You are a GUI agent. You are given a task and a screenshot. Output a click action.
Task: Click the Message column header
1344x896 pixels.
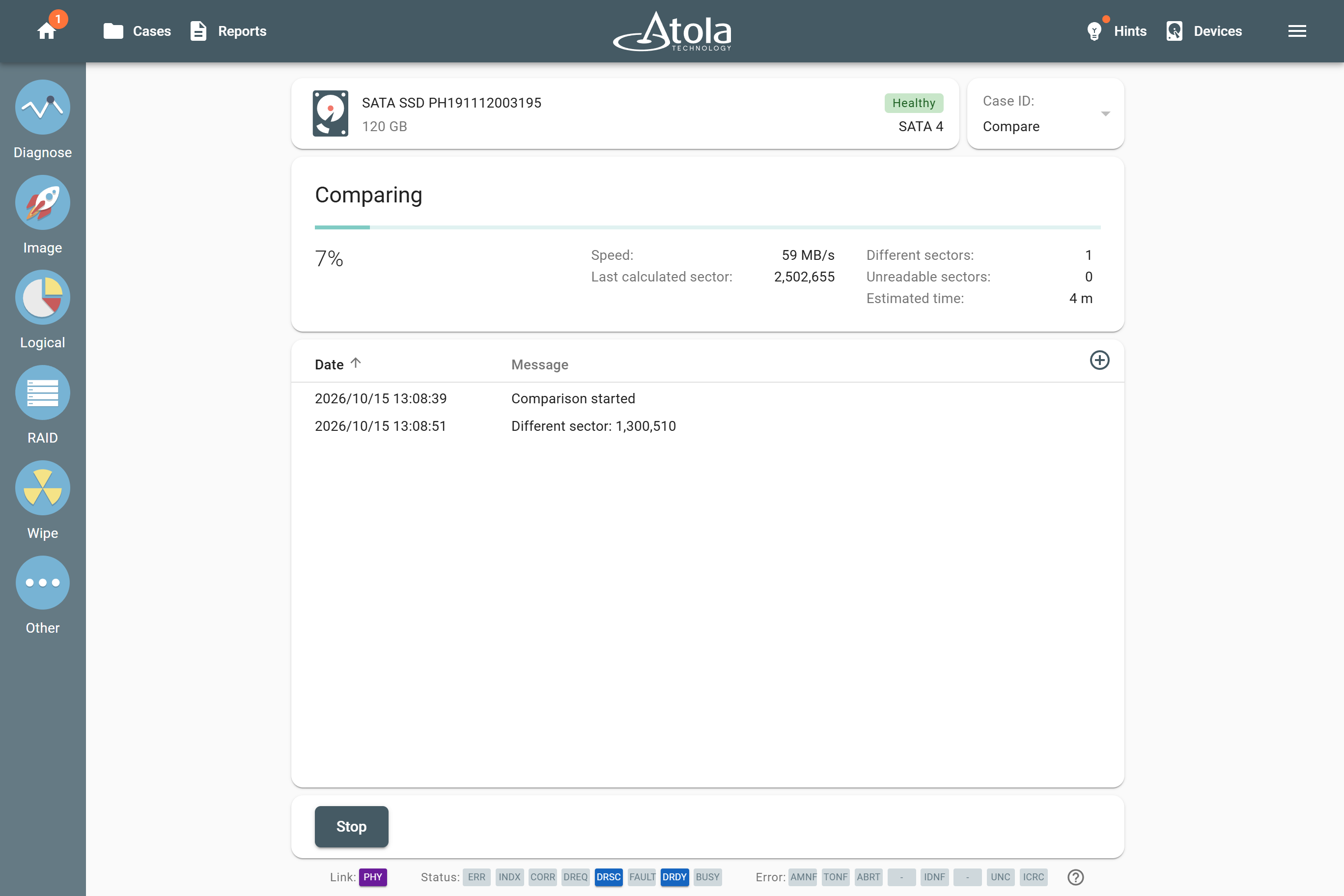539,364
